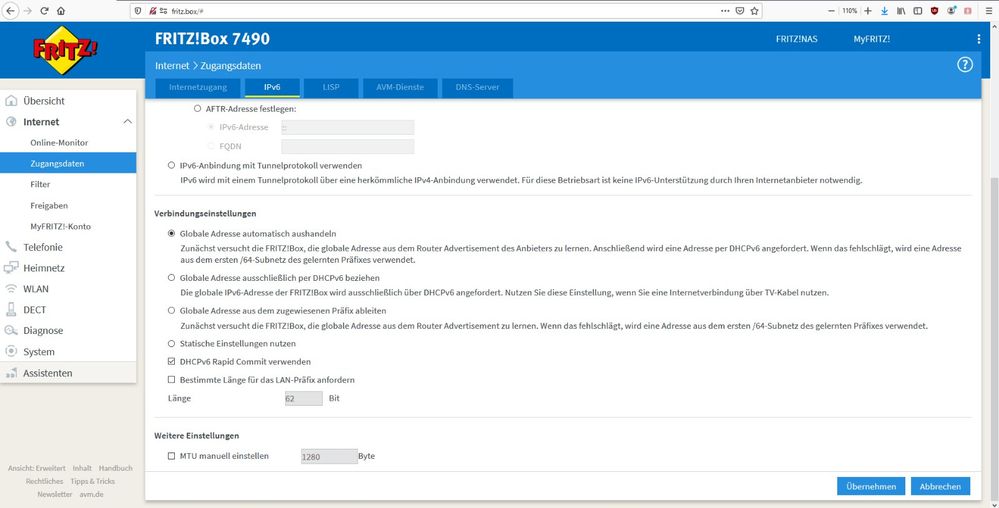This screenshot has width=999, height=508.
Task: Select Statische Einstellungen nutzen
Action: click(171, 344)
